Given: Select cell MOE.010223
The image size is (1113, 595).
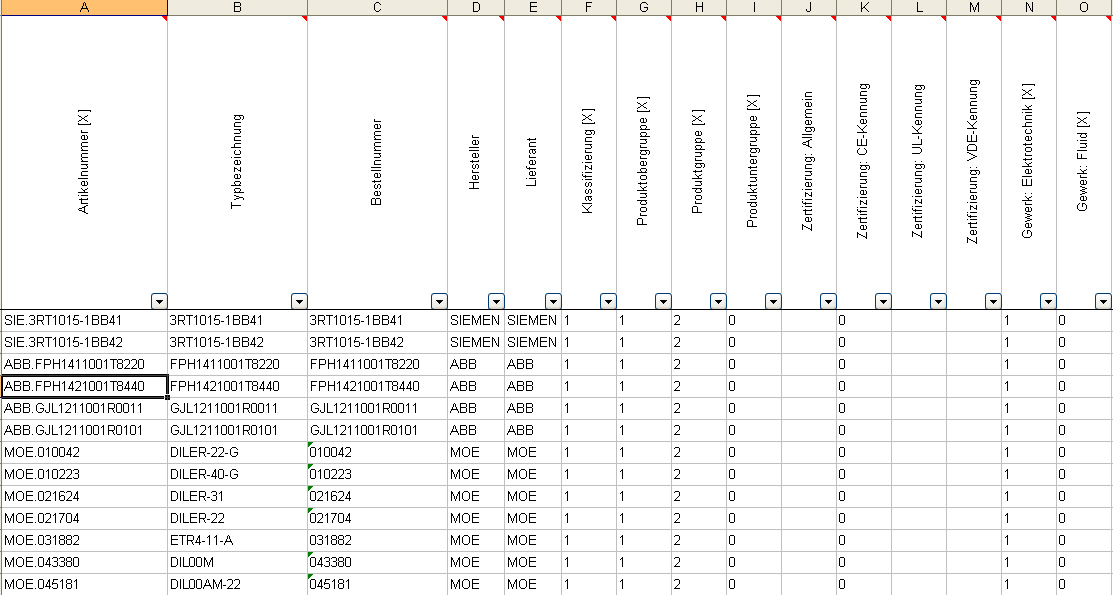Looking at the screenshot, I should [84, 475].
